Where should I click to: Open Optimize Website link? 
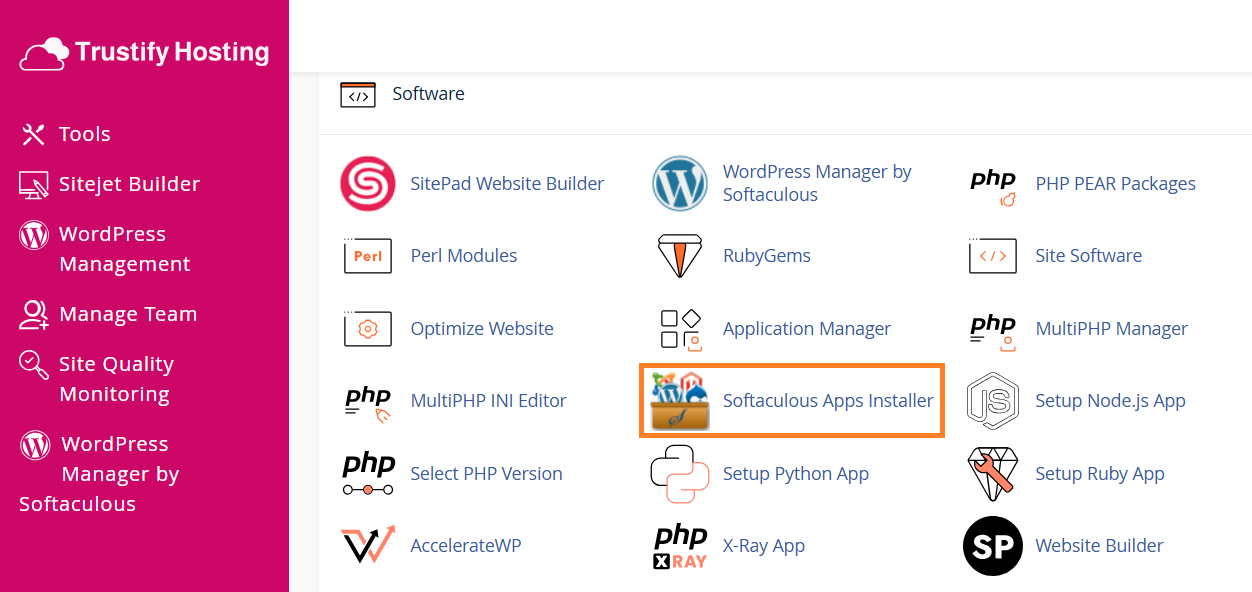[482, 328]
